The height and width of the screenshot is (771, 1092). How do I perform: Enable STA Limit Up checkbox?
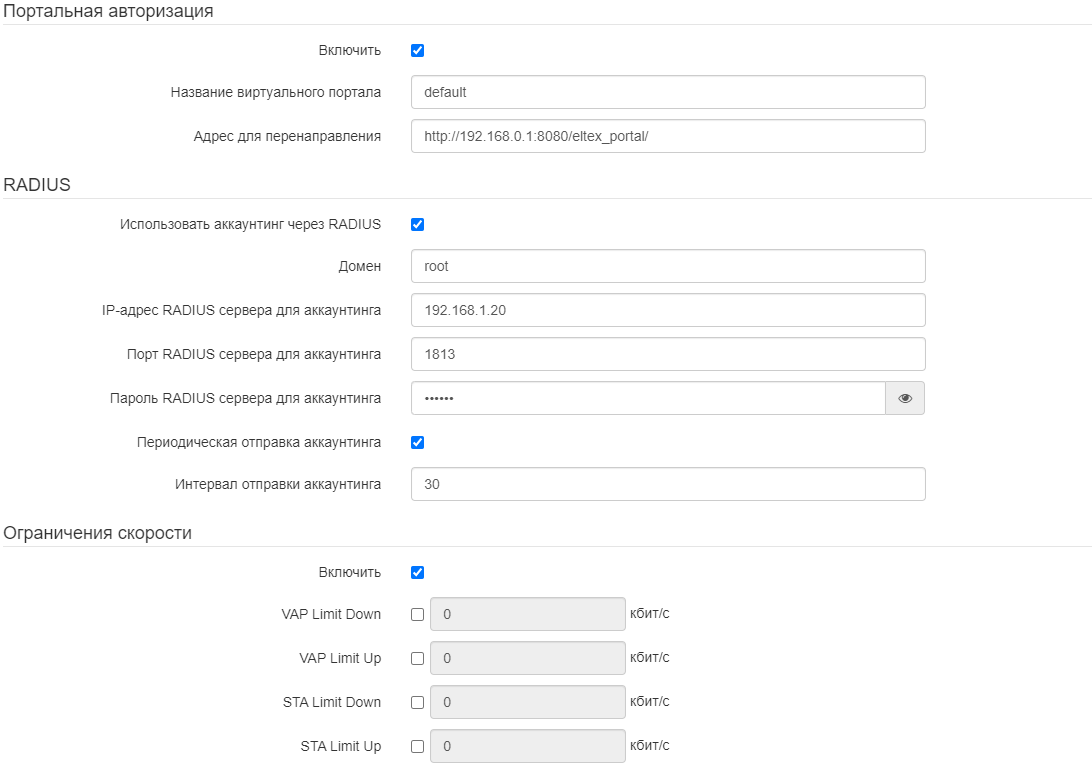pos(418,747)
